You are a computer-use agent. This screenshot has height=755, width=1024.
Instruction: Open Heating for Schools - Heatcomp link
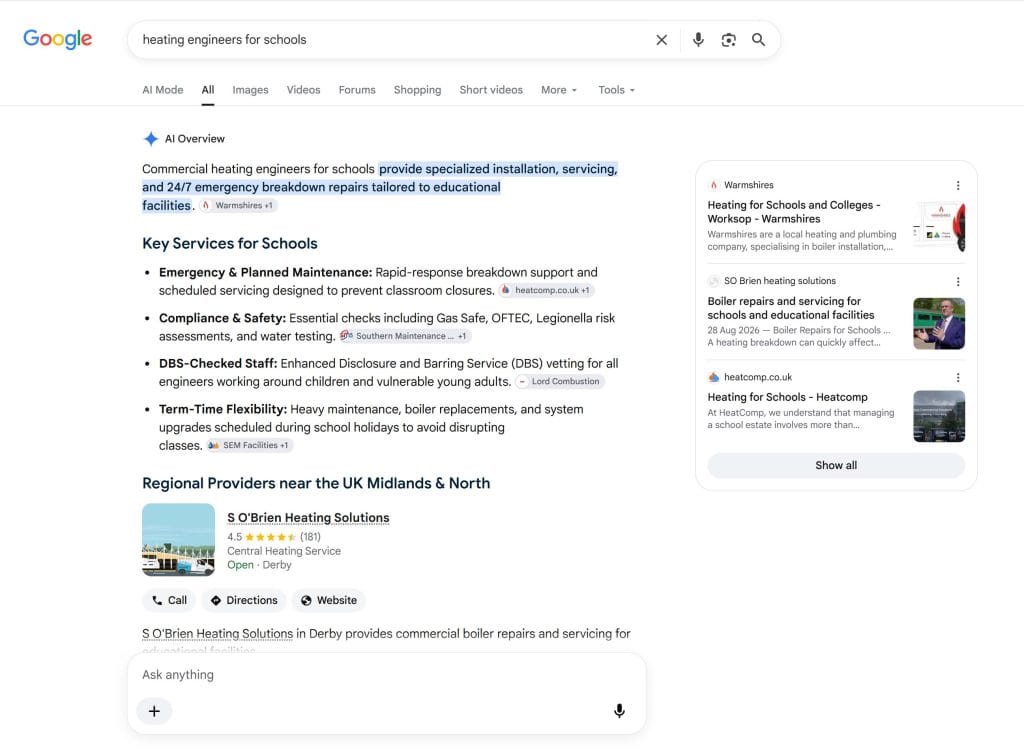point(788,397)
